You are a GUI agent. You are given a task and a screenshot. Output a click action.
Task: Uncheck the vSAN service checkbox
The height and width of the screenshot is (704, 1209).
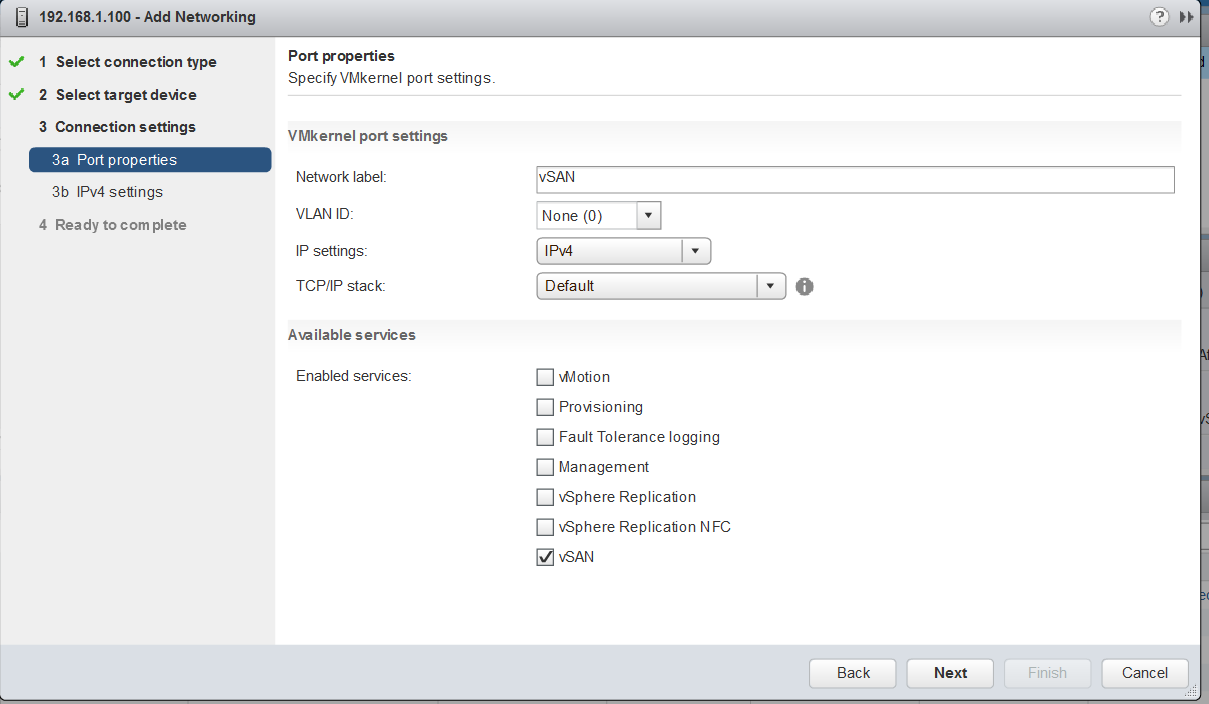coord(545,557)
